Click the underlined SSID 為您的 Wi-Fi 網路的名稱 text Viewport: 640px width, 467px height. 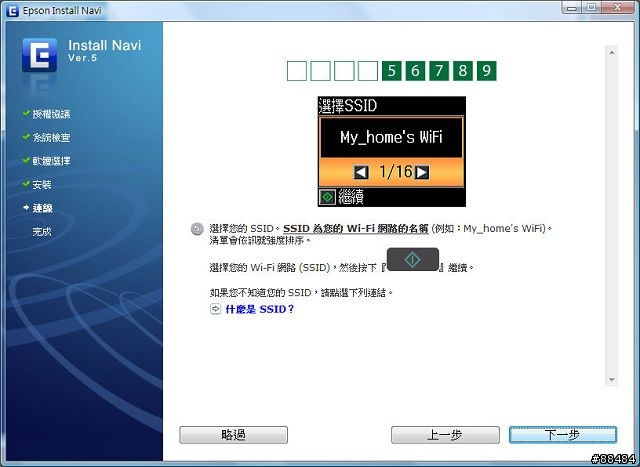pos(356,229)
